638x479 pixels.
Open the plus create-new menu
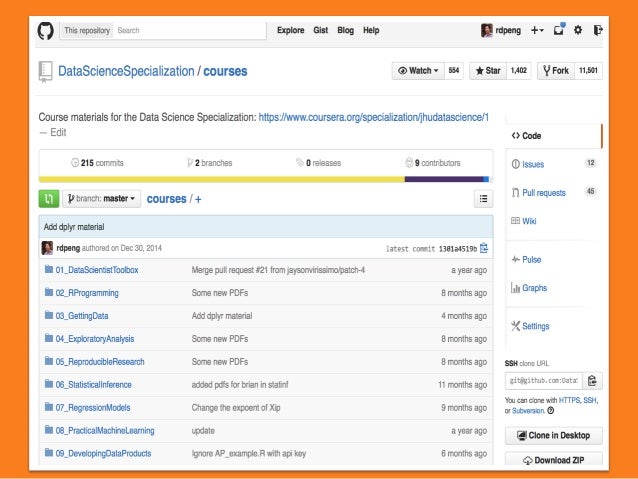(537, 30)
